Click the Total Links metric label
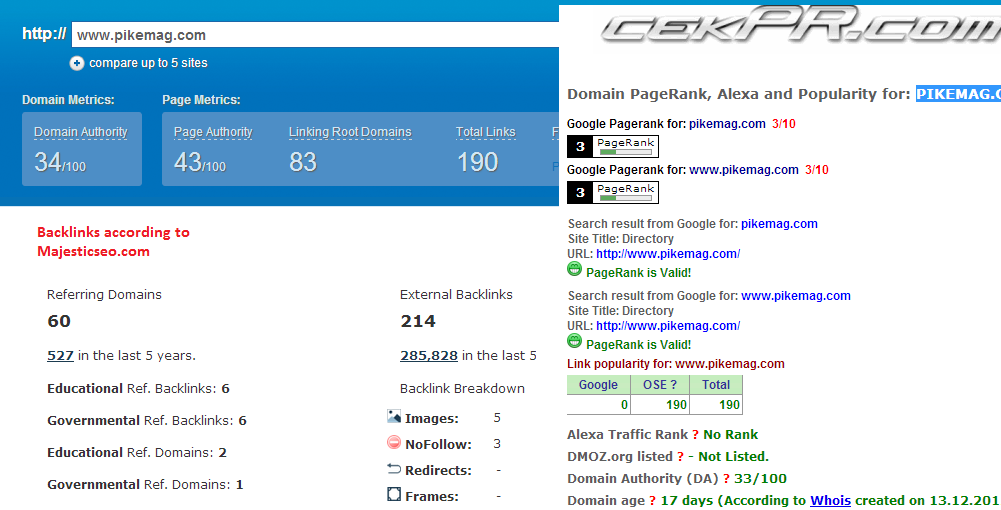The height and width of the screenshot is (510, 1001). click(485, 132)
